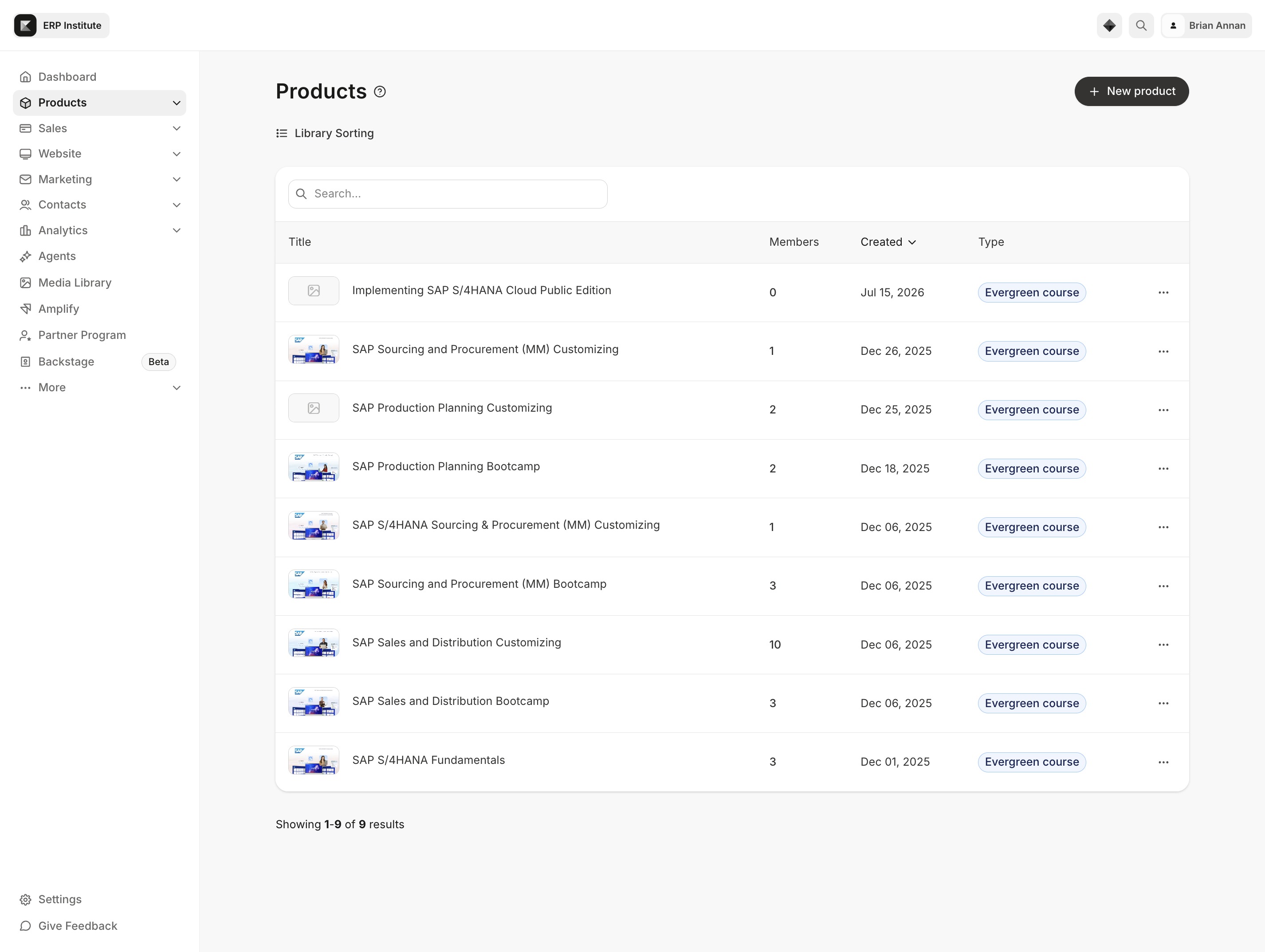Viewport: 1265px width, 952px height.
Task: Open actions for SAP S/4HANA Fundamentals
Action: pos(1163,762)
